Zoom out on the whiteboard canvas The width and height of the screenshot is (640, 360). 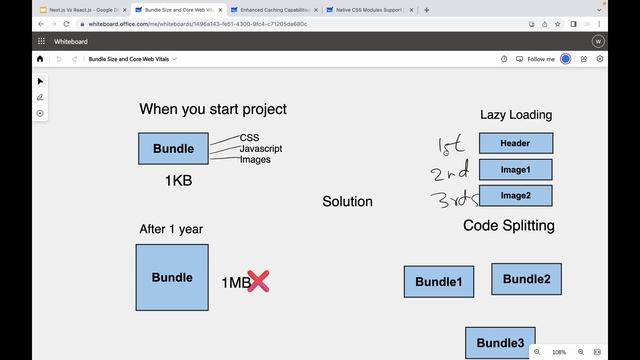coord(537,352)
